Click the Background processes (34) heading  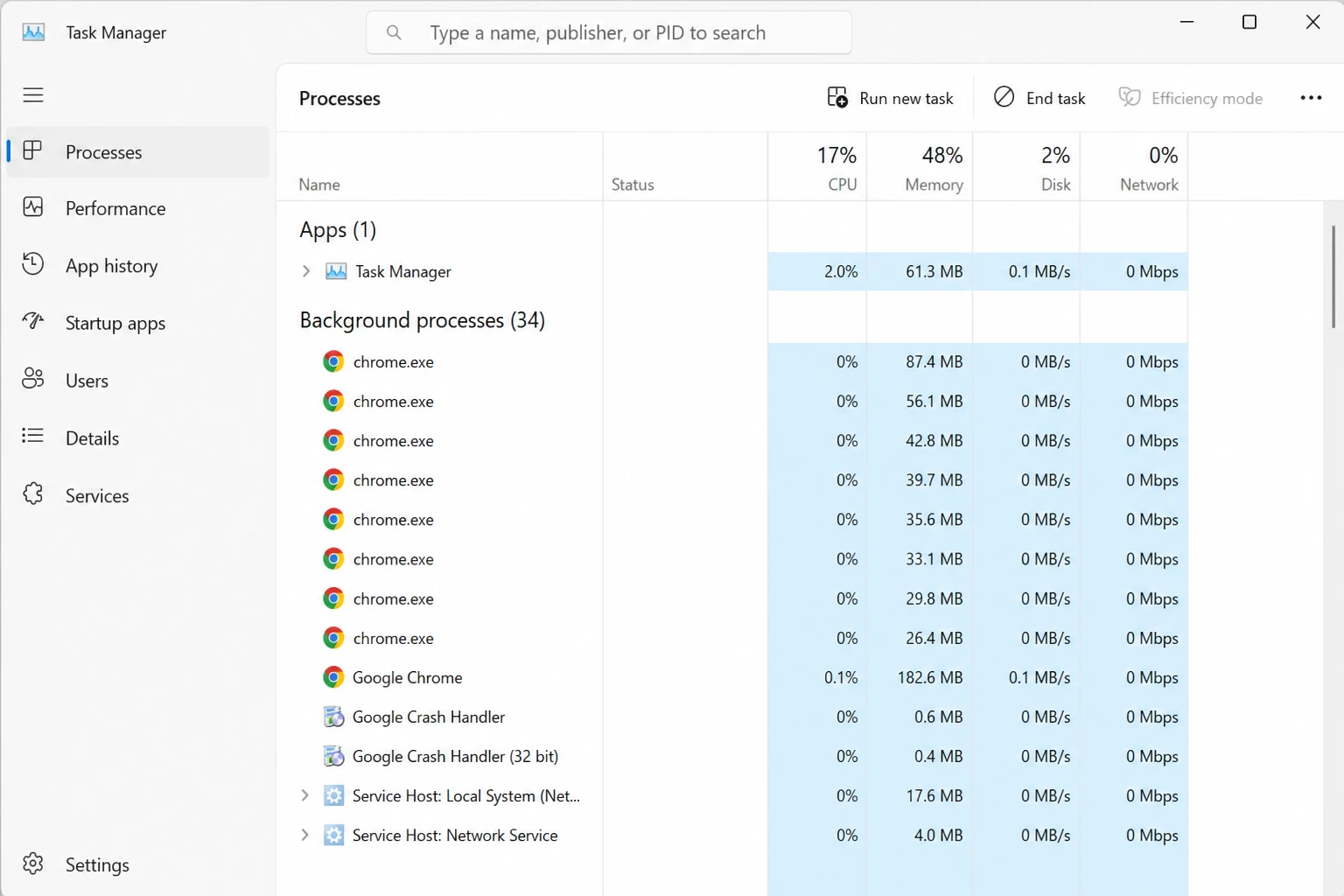422,320
